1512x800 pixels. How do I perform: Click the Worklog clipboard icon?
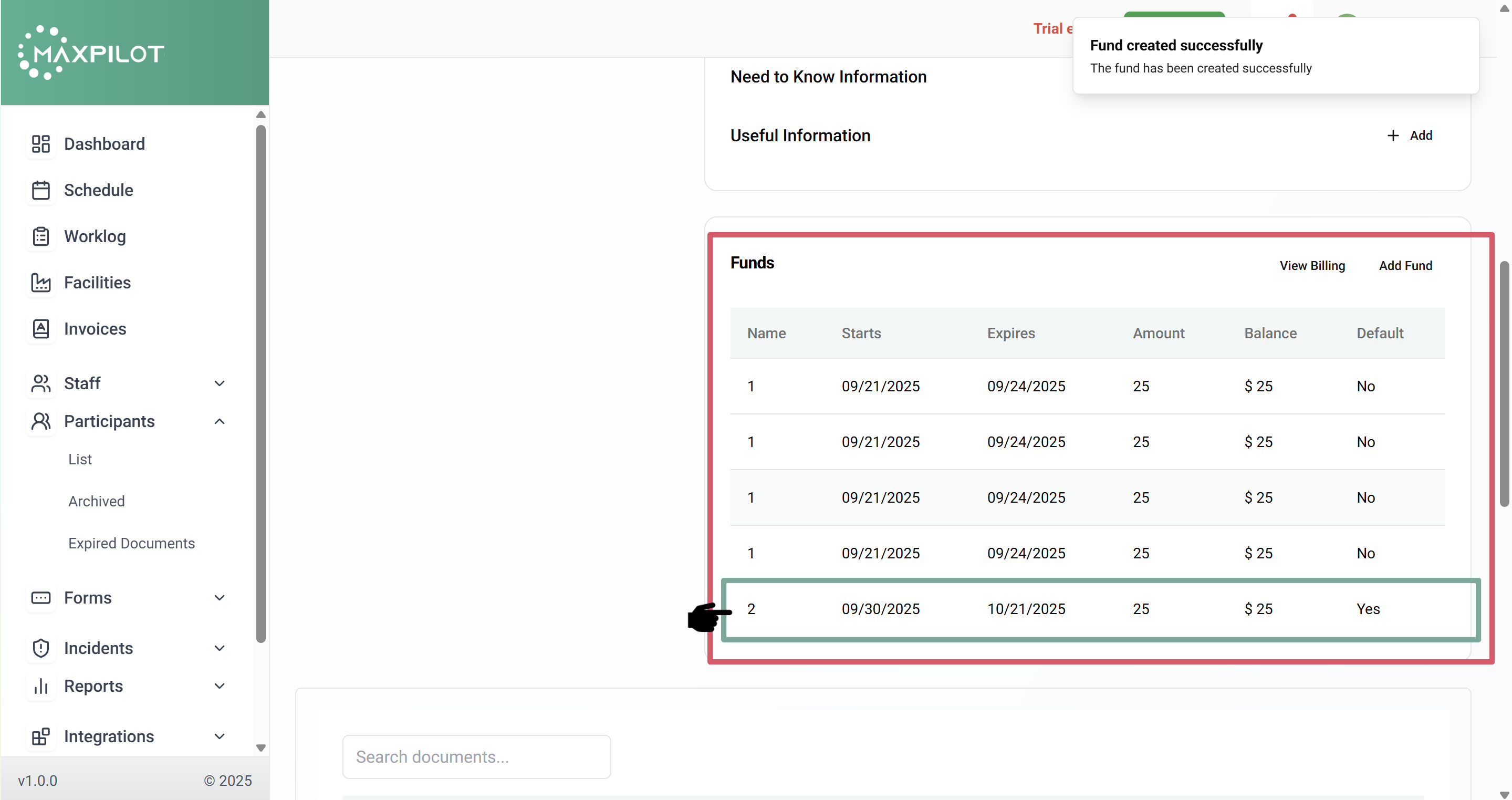40,236
